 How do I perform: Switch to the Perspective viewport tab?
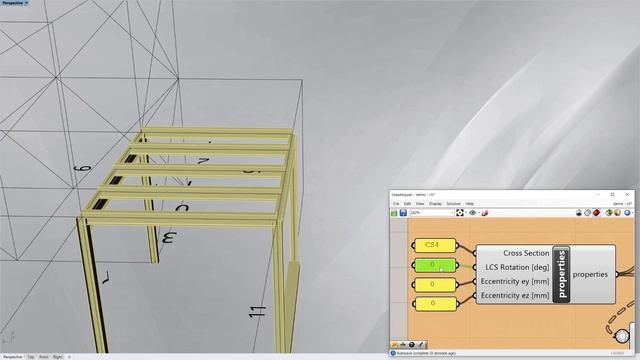pos(13,357)
